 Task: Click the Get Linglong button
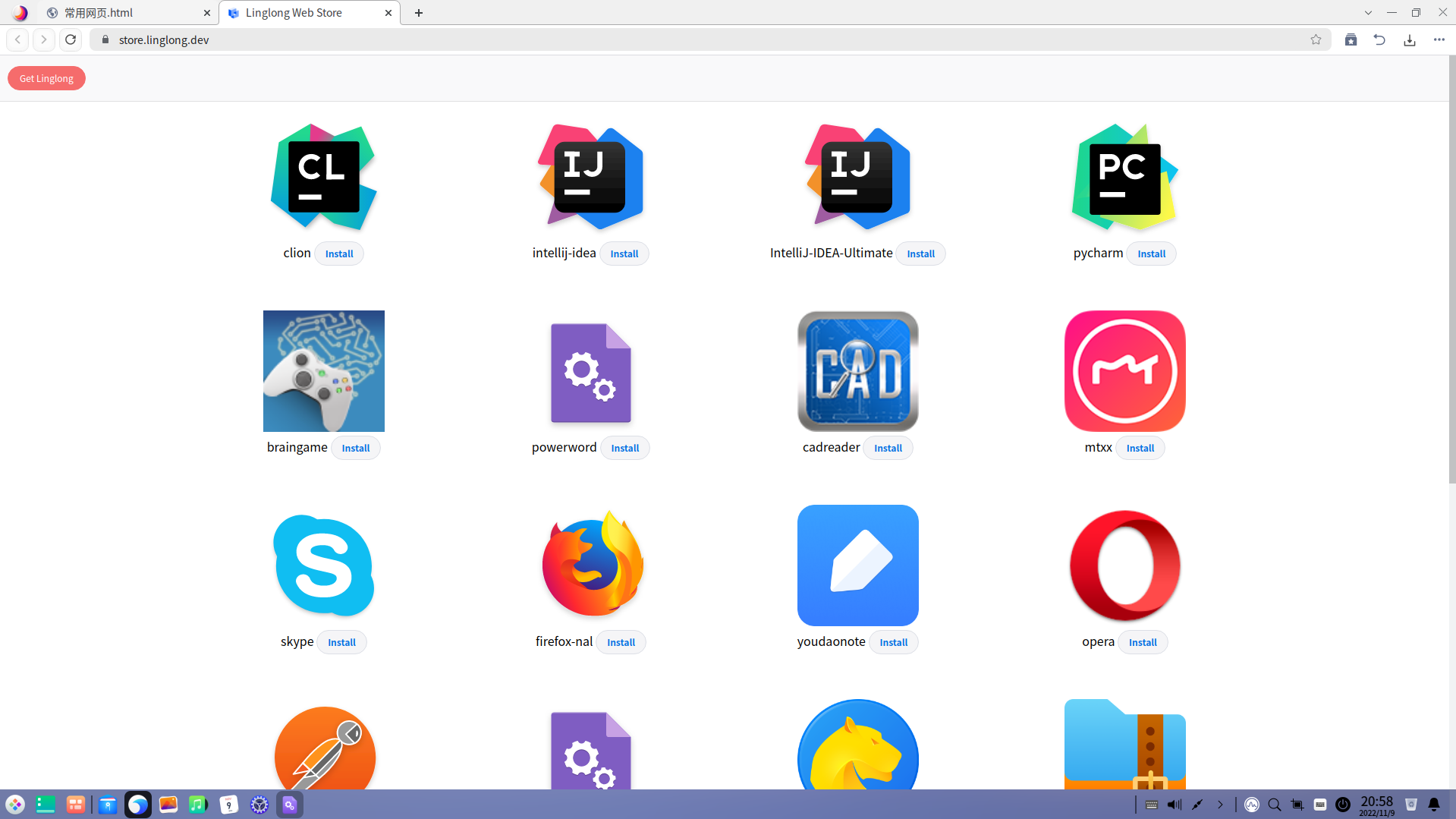(46, 78)
